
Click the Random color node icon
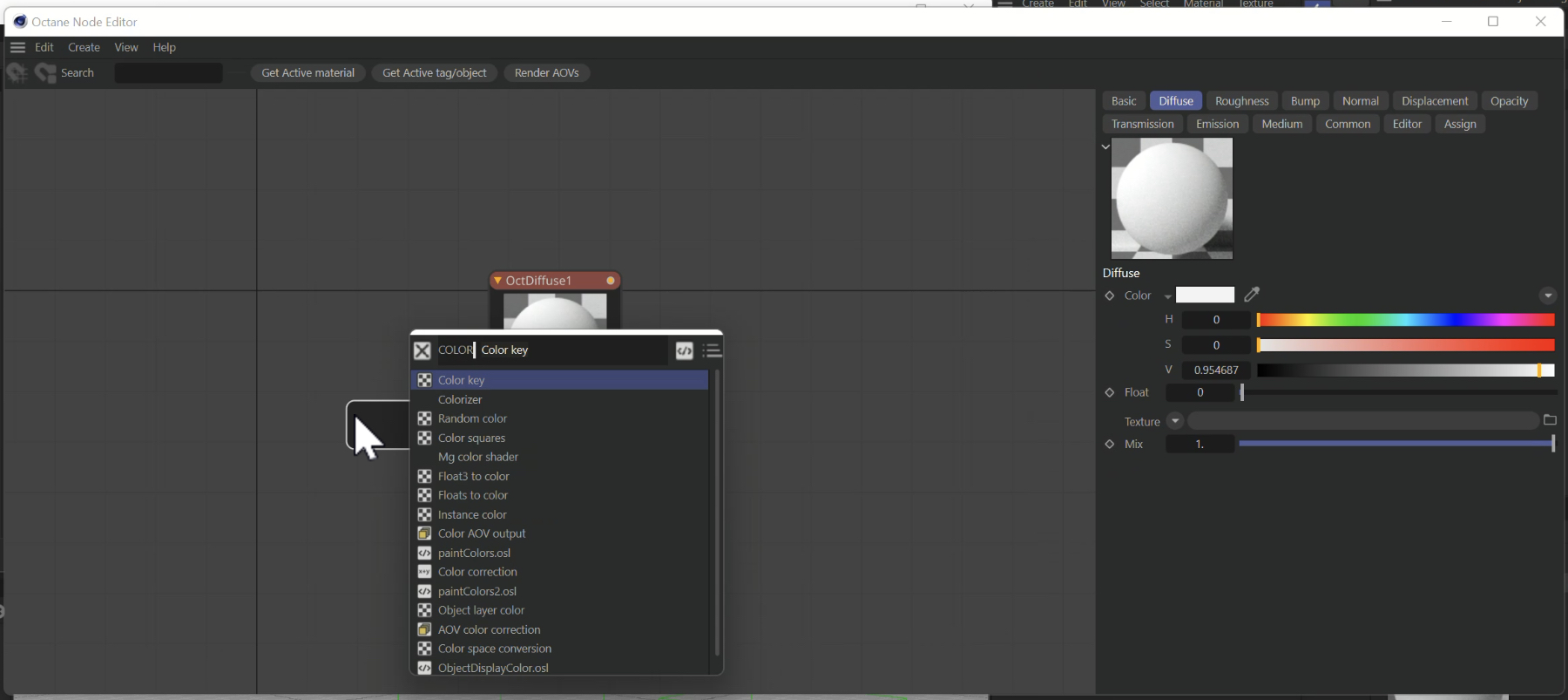(425, 418)
